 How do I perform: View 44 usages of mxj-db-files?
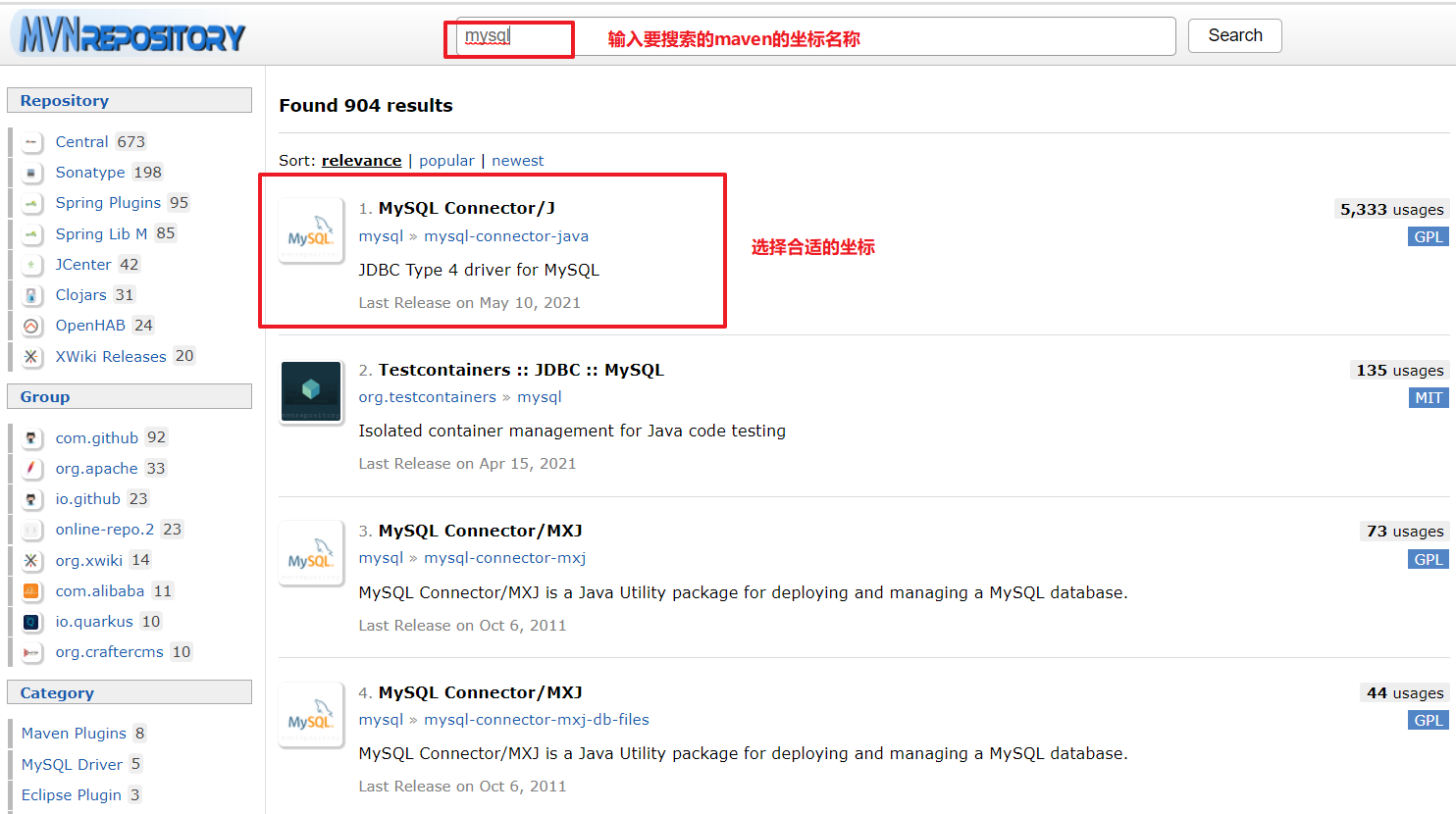pyautogui.click(x=1405, y=693)
